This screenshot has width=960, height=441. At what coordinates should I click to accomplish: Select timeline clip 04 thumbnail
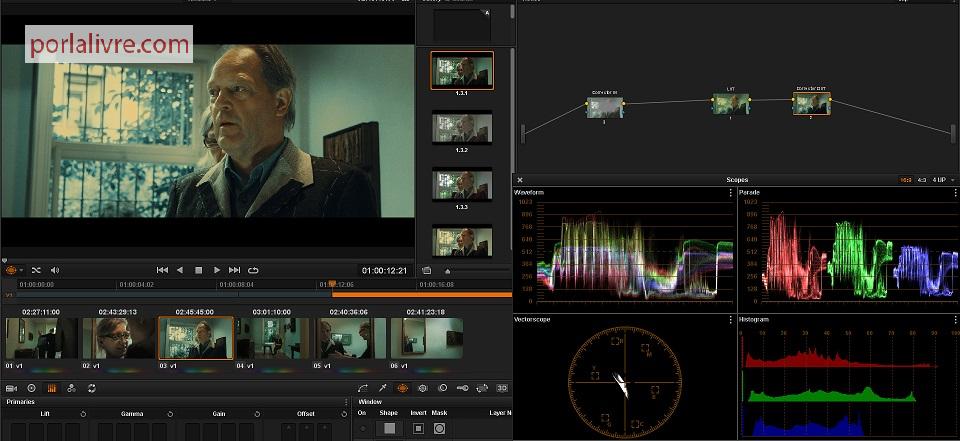tap(273, 338)
